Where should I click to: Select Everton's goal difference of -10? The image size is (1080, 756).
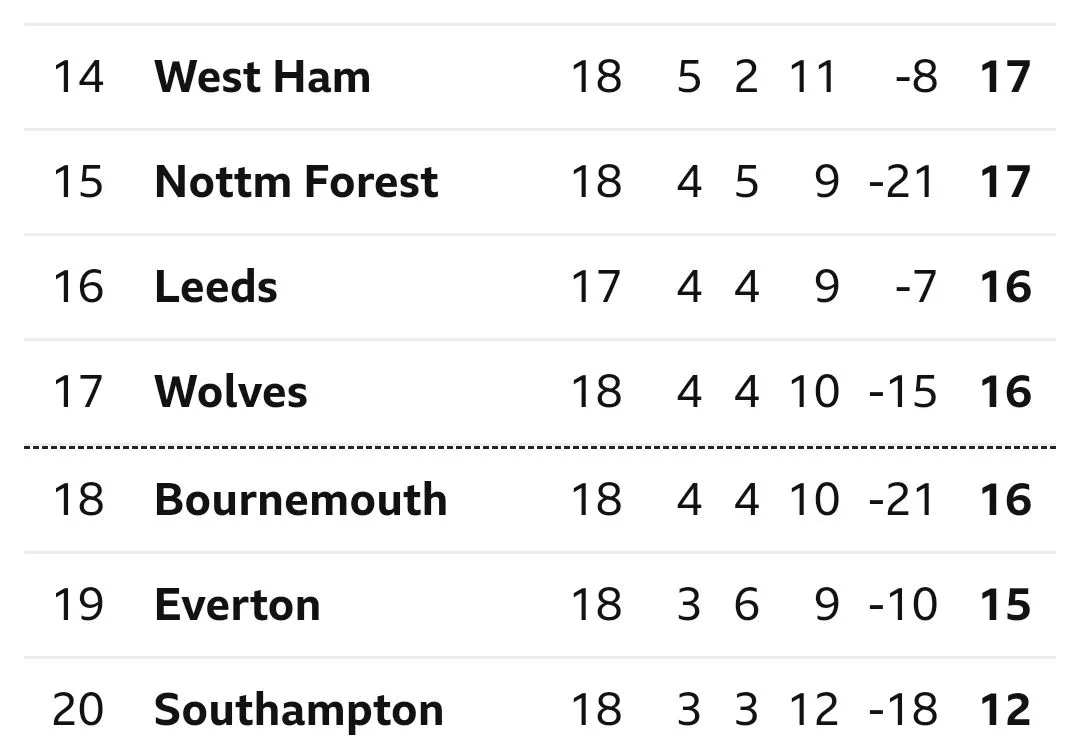tap(902, 606)
